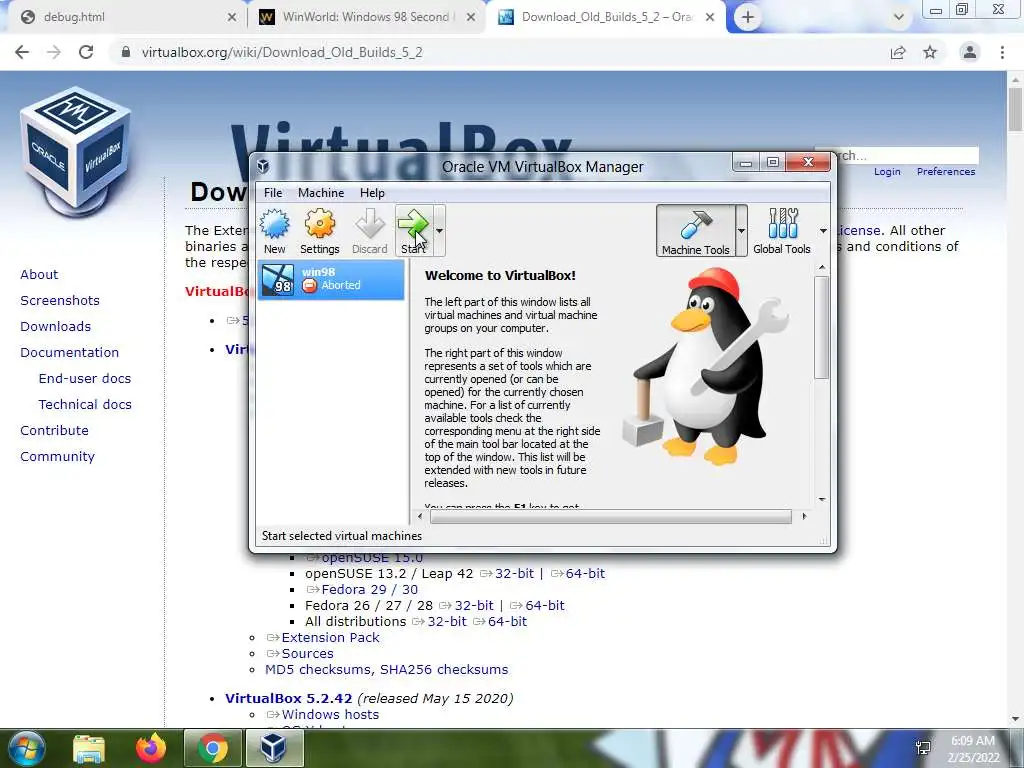
Task: Click the site lock icon in address bar
Action: click(126, 52)
